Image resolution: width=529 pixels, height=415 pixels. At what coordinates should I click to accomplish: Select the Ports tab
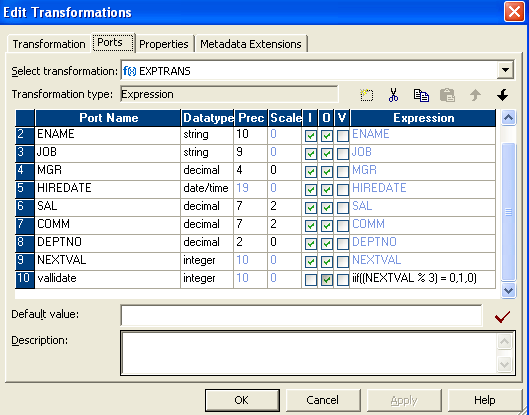(x=114, y=43)
